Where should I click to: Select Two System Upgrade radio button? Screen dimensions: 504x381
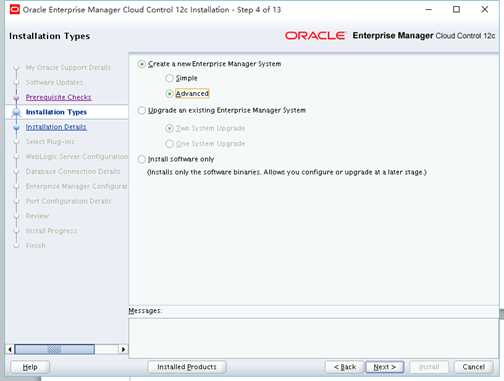click(x=169, y=128)
